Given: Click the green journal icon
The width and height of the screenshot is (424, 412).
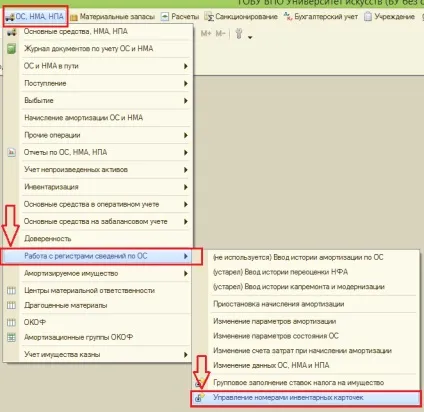Looking at the screenshot, I should 12,49.
